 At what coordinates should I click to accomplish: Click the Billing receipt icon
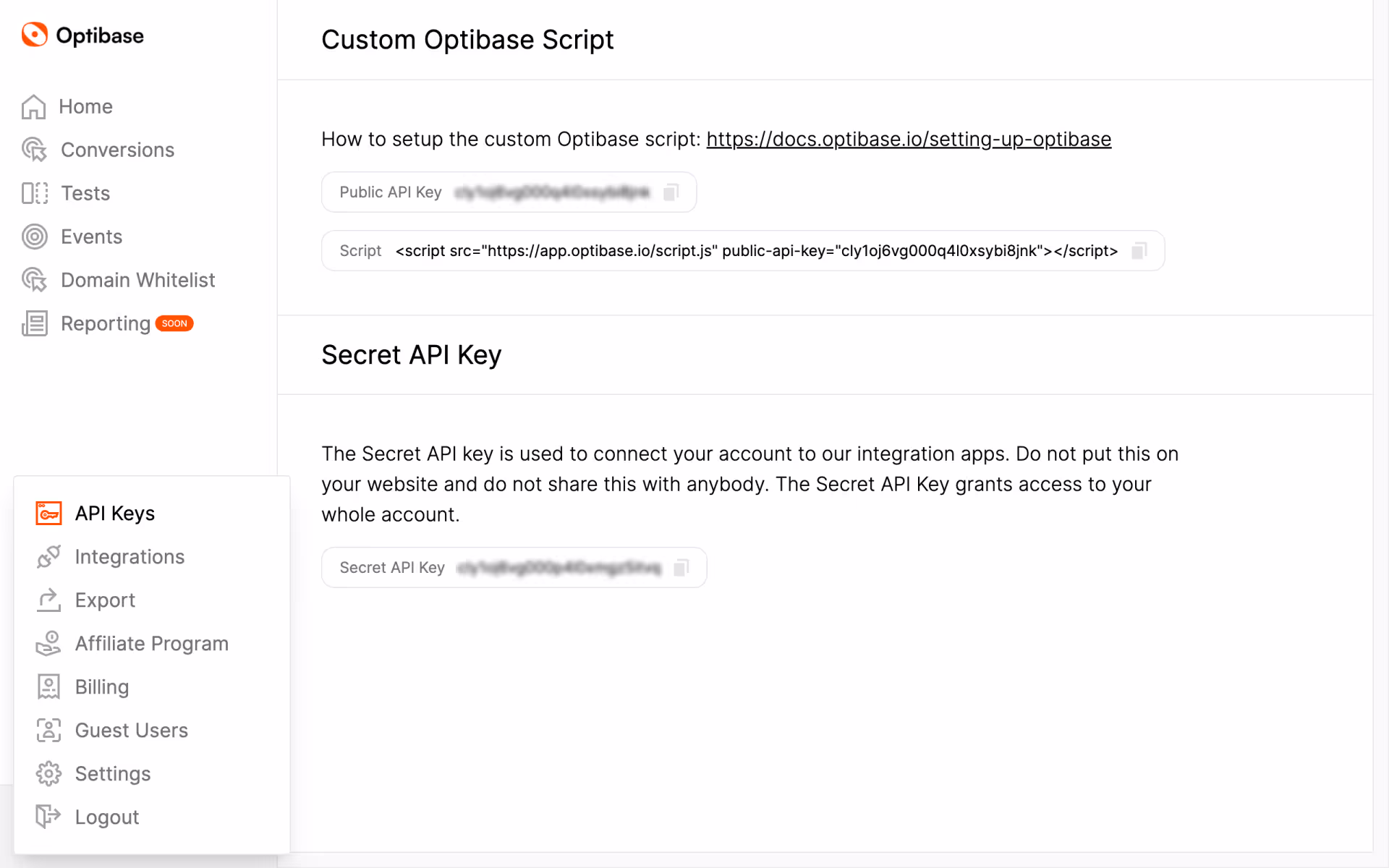48,686
